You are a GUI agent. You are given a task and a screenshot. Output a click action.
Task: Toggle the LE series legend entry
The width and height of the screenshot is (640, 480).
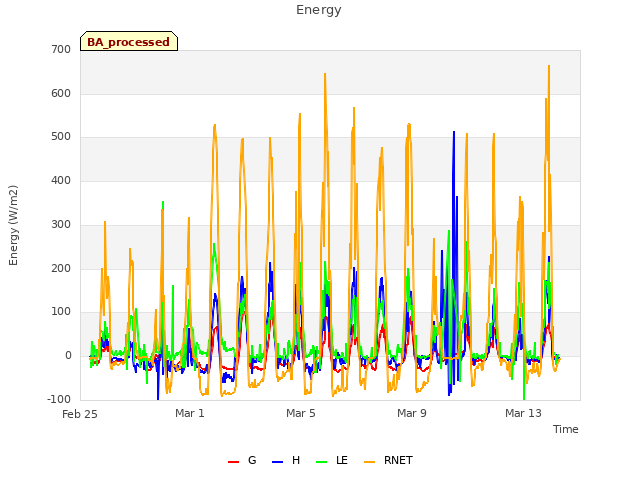click(332, 460)
